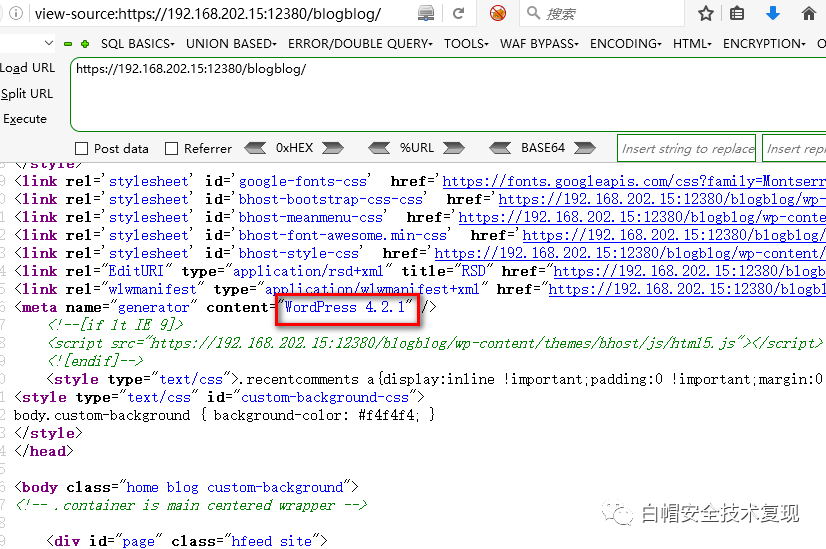Go to home page icon
This screenshot has width=826, height=549.
[809, 13]
